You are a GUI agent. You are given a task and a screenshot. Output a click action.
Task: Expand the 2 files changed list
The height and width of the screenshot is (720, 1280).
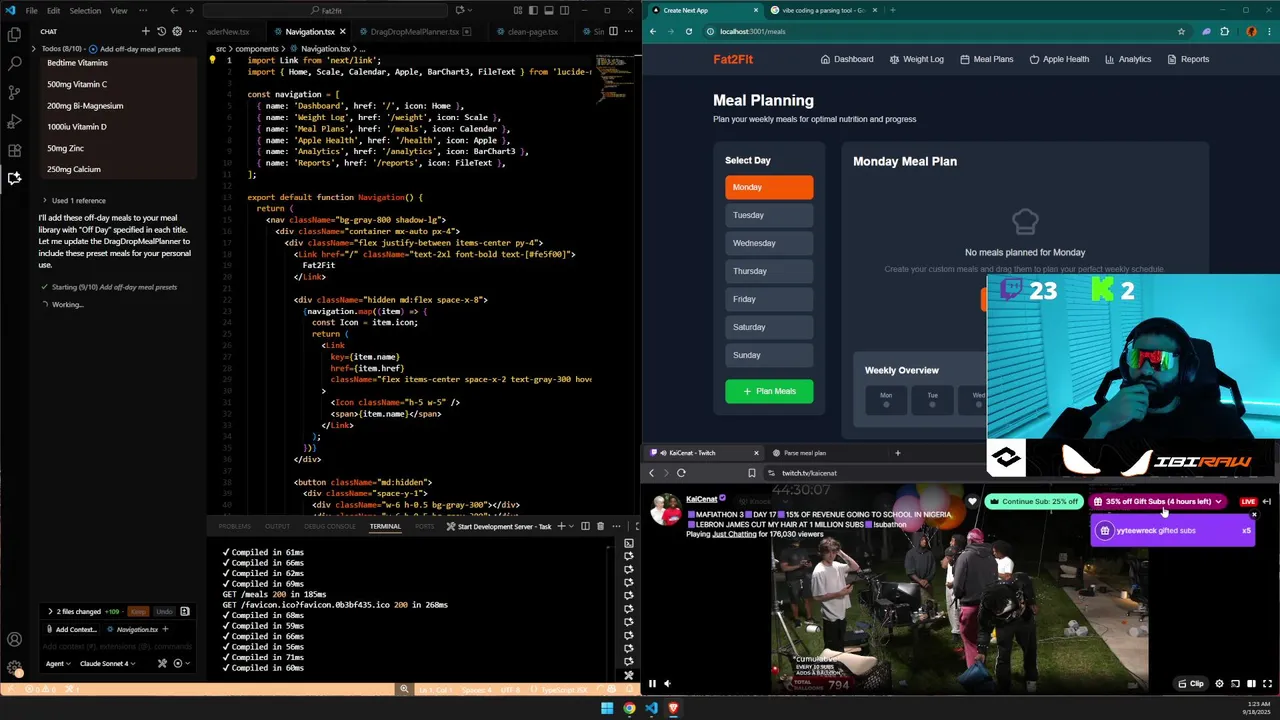tap(50, 611)
